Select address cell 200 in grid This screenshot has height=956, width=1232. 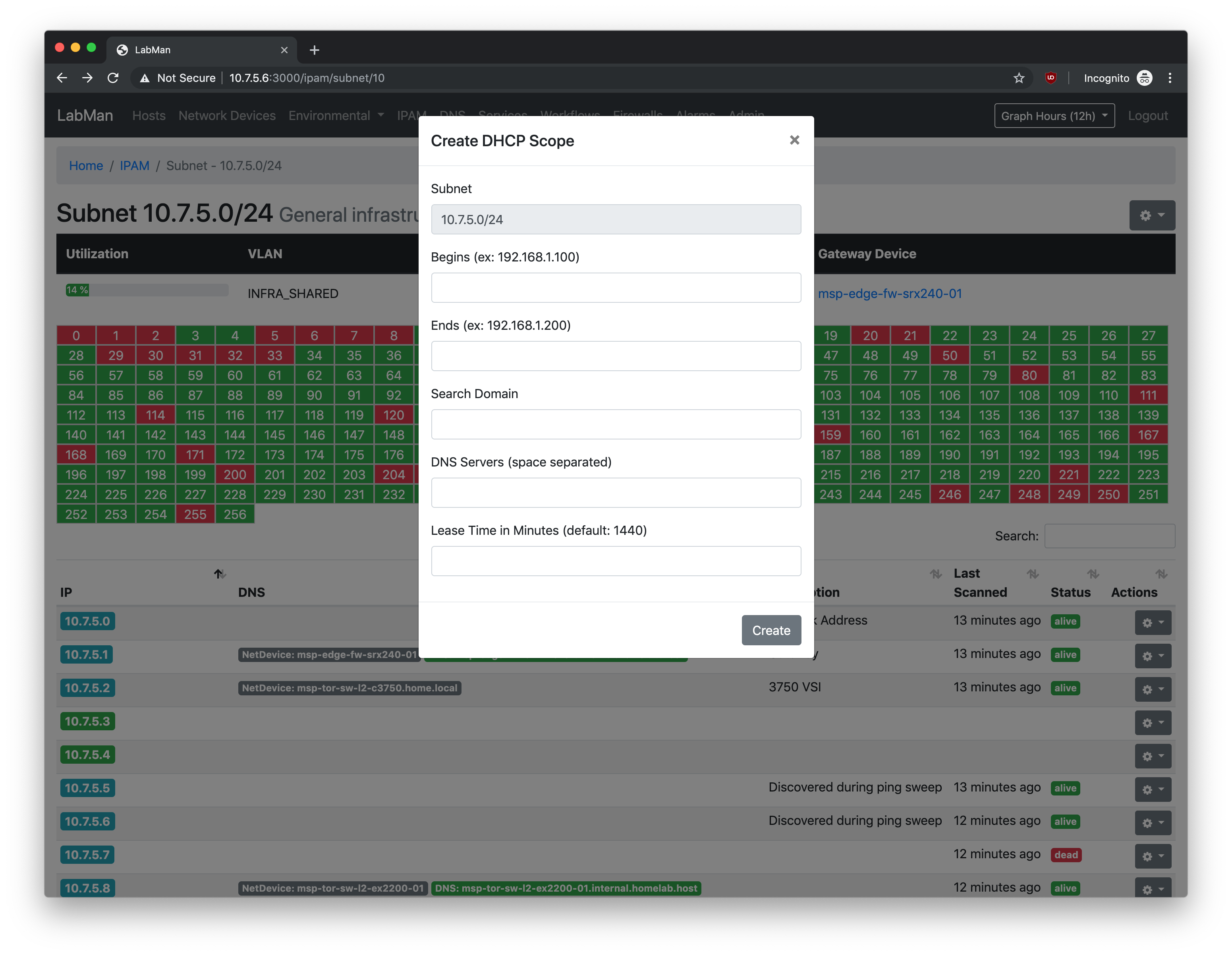[x=235, y=474]
